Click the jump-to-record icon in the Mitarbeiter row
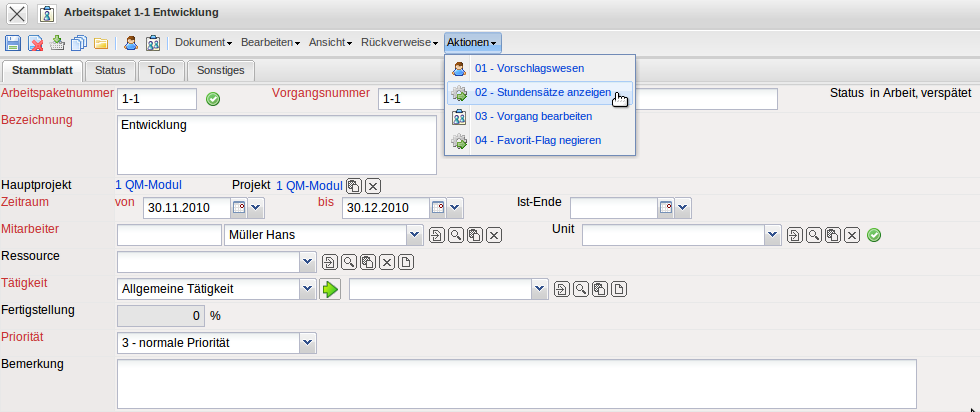The height and width of the screenshot is (412, 980). coord(436,235)
